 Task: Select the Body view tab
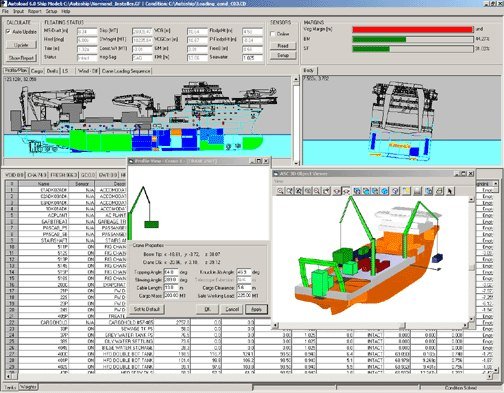click(309, 71)
